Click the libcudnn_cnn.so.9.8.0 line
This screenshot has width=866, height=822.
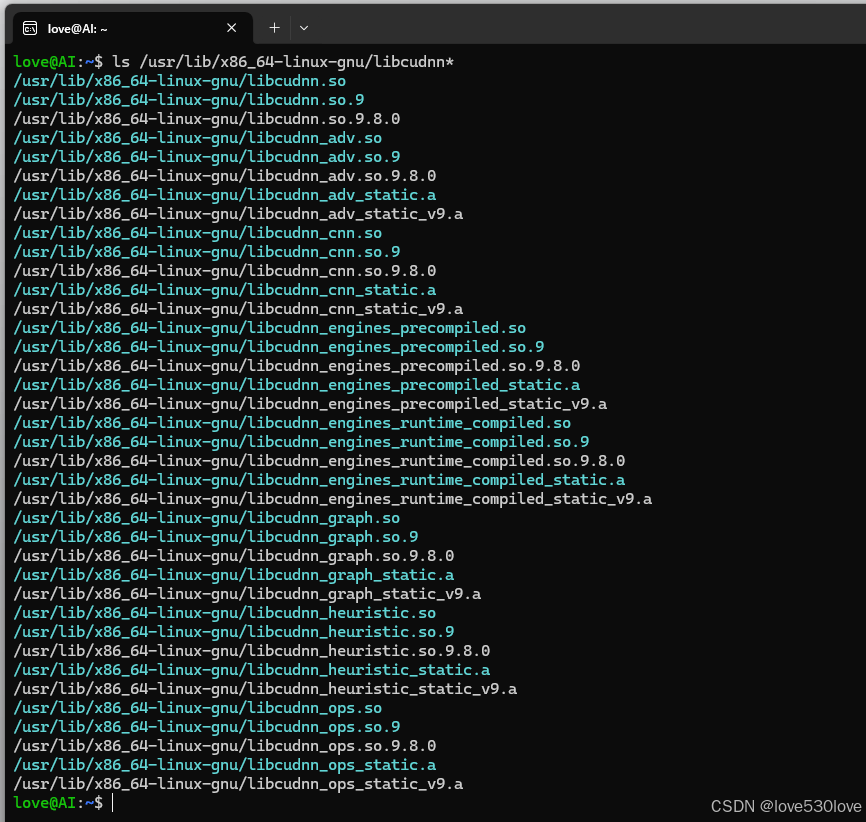(225, 271)
